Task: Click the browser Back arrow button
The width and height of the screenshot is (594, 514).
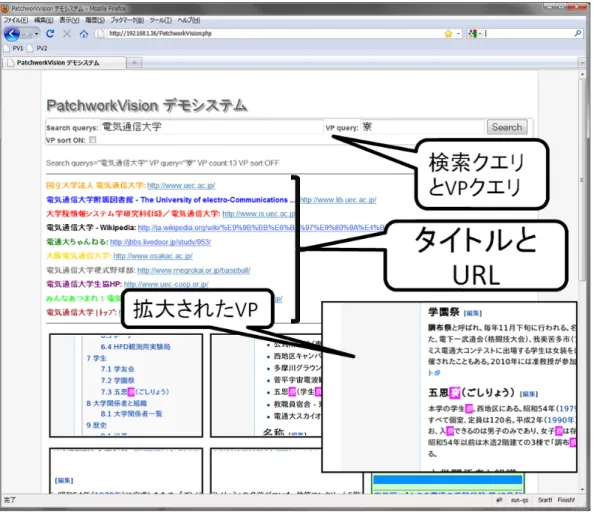Action: tap(12, 34)
